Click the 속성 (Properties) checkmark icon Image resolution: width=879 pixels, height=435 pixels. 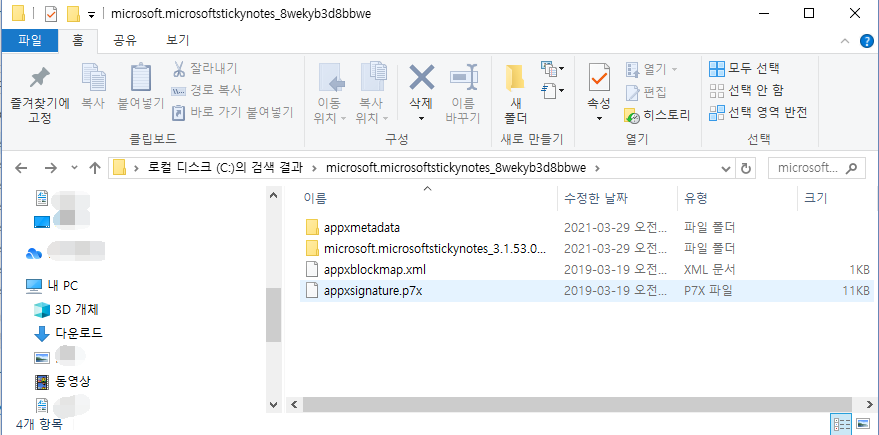[x=599, y=78]
